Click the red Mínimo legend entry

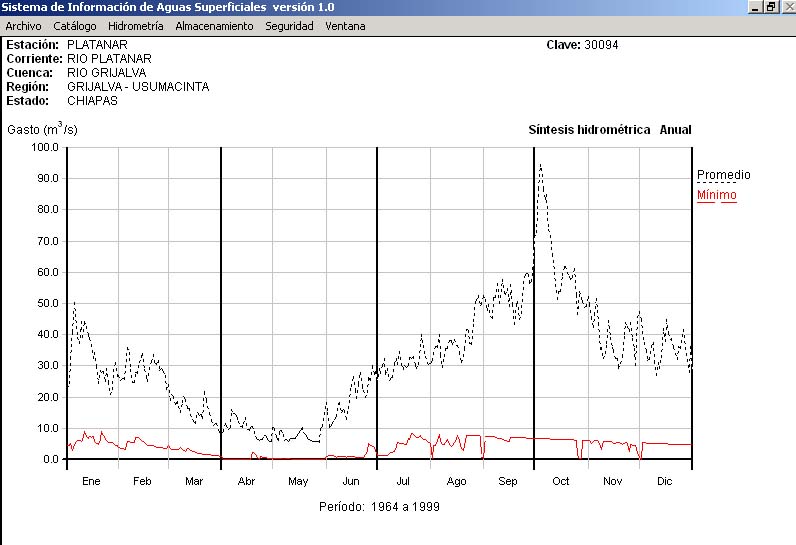[716, 195]
